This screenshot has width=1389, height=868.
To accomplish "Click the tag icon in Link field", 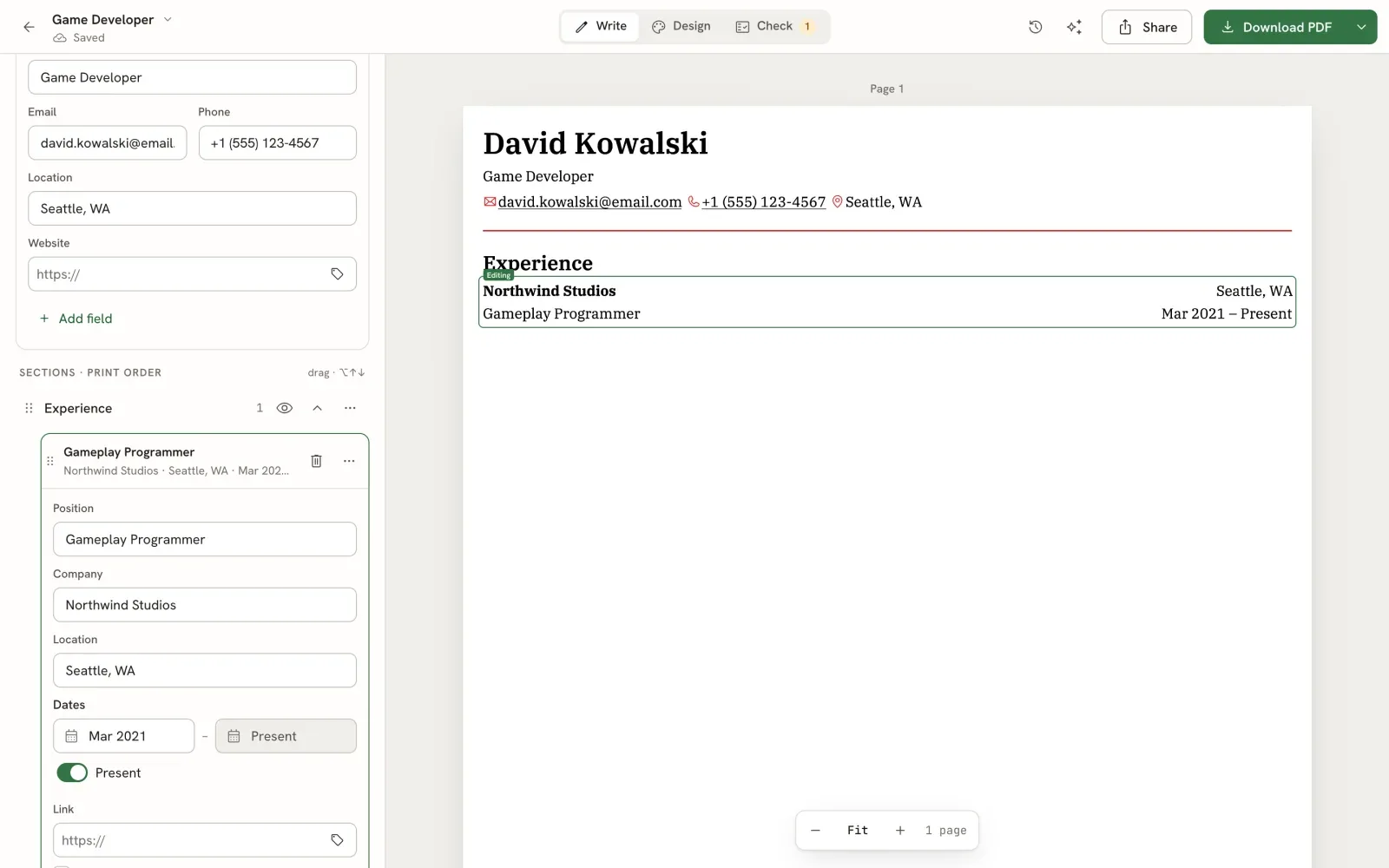I will click(x=337, y=840).
